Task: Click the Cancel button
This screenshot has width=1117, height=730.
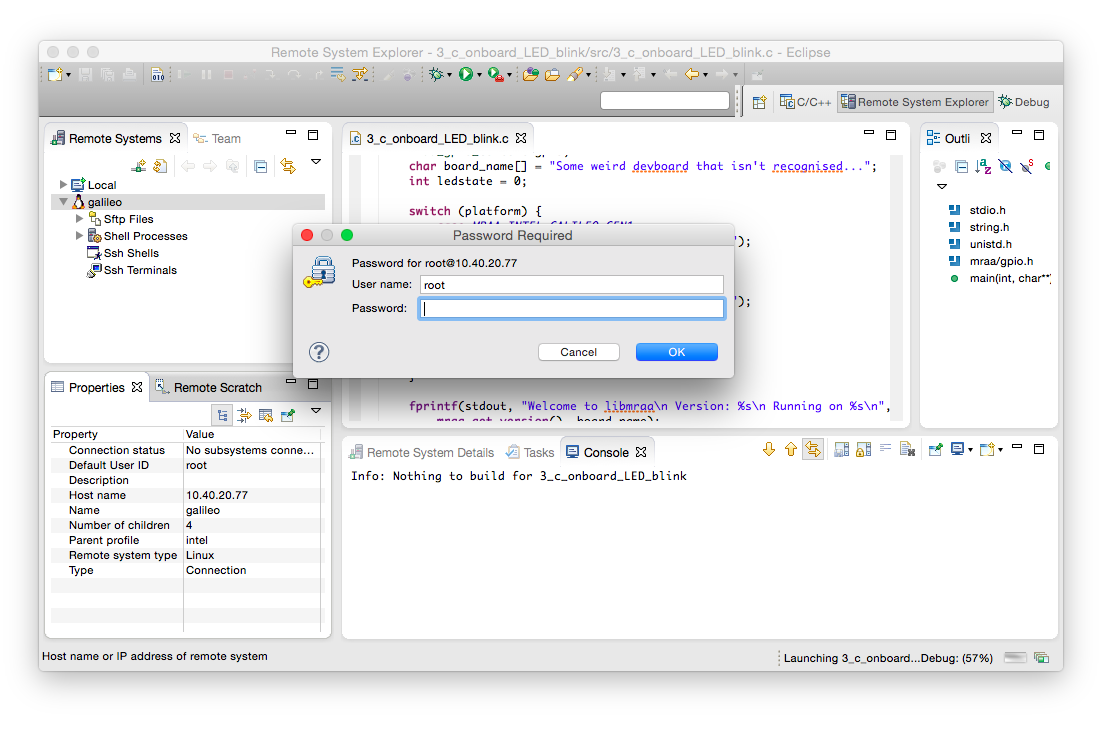Action: (578, 352)
